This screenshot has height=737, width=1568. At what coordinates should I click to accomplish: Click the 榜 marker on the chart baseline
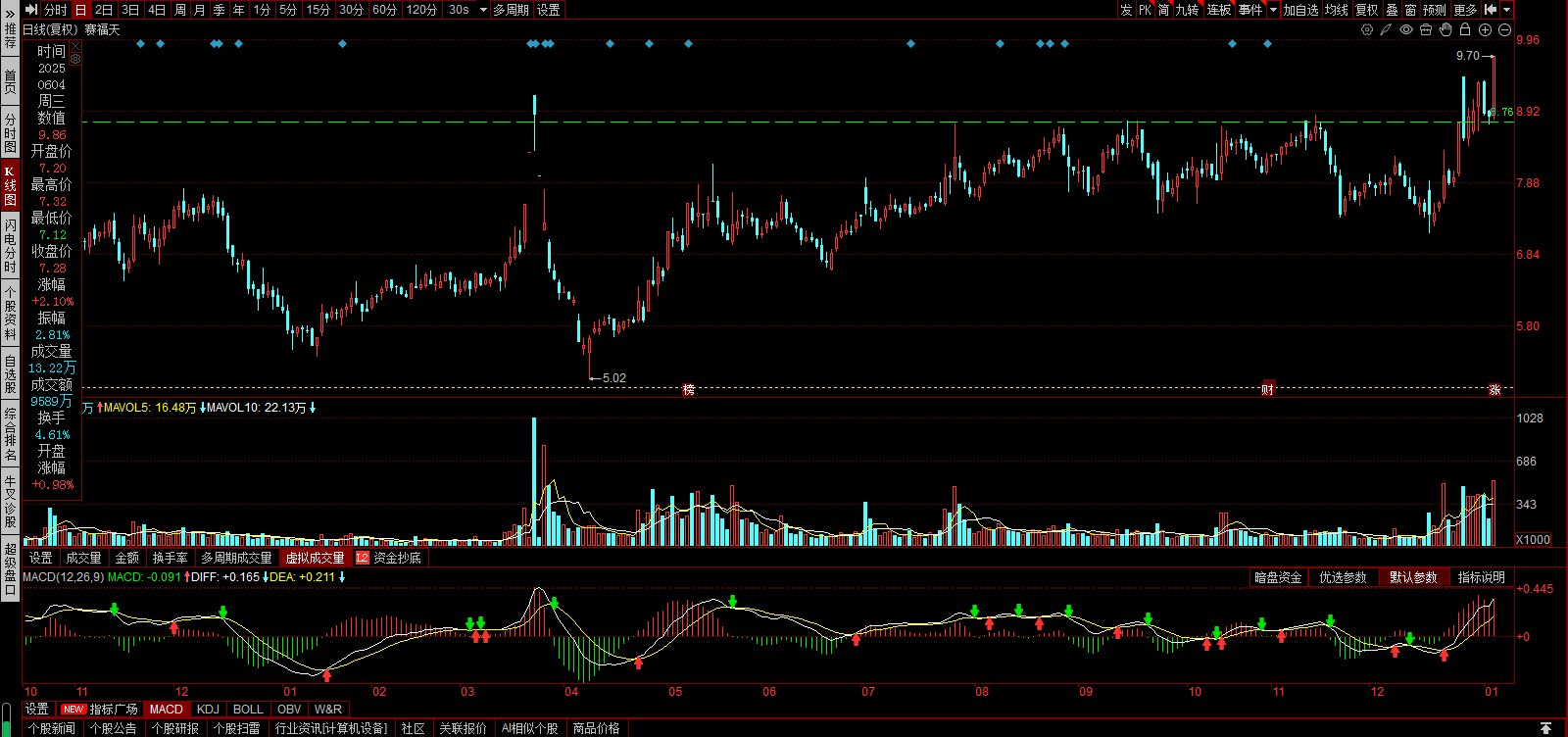point(689,390)
